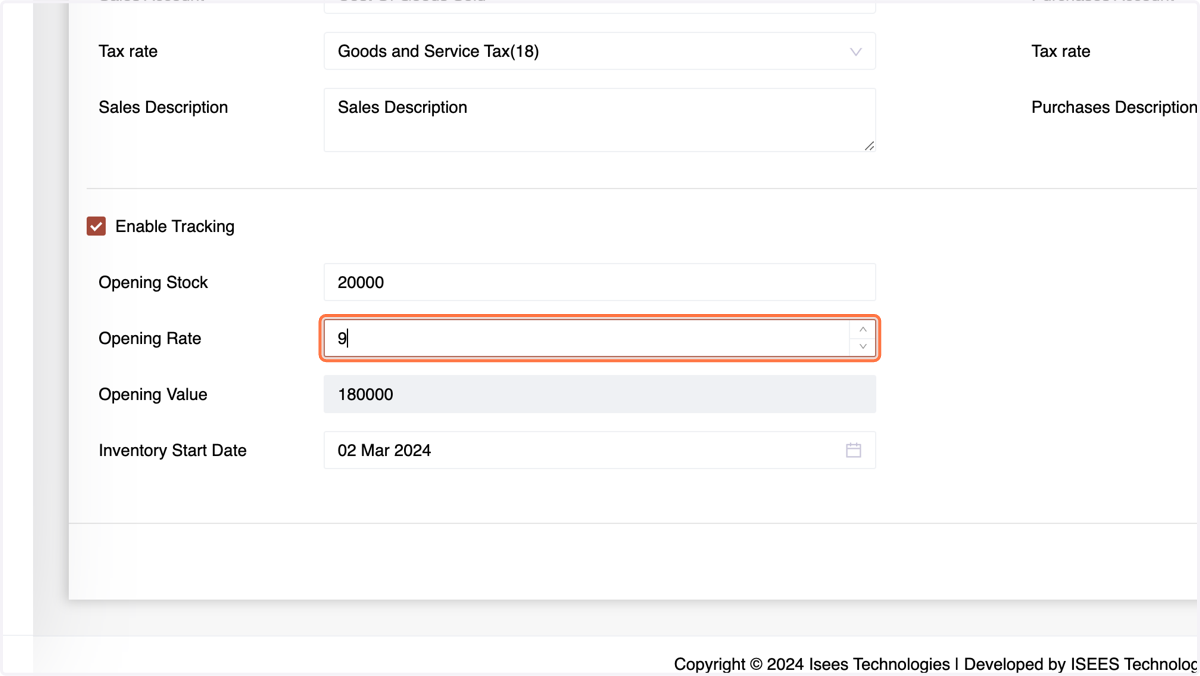The width and height of the screenshot is (1200, 676).
Task: Click the Inventory Start Date field
Action: coord(600,450)
